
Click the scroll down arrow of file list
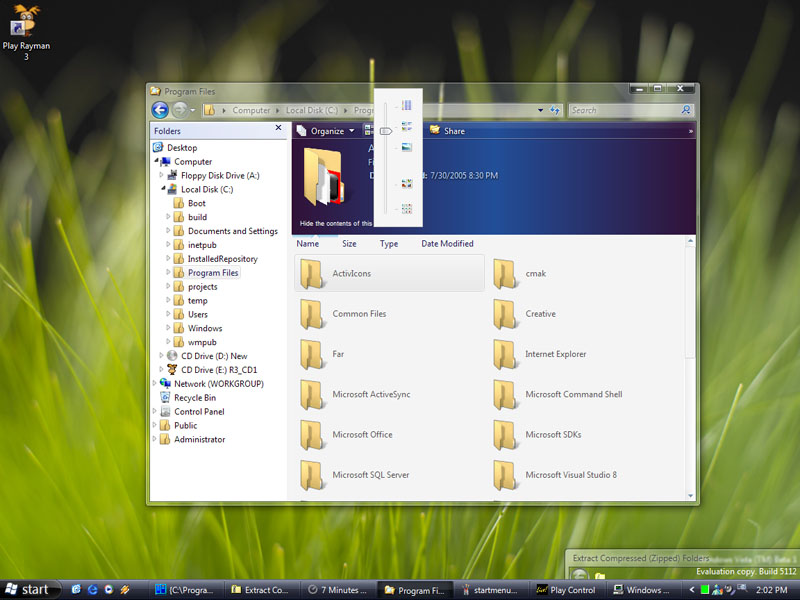tap(690, 495)
